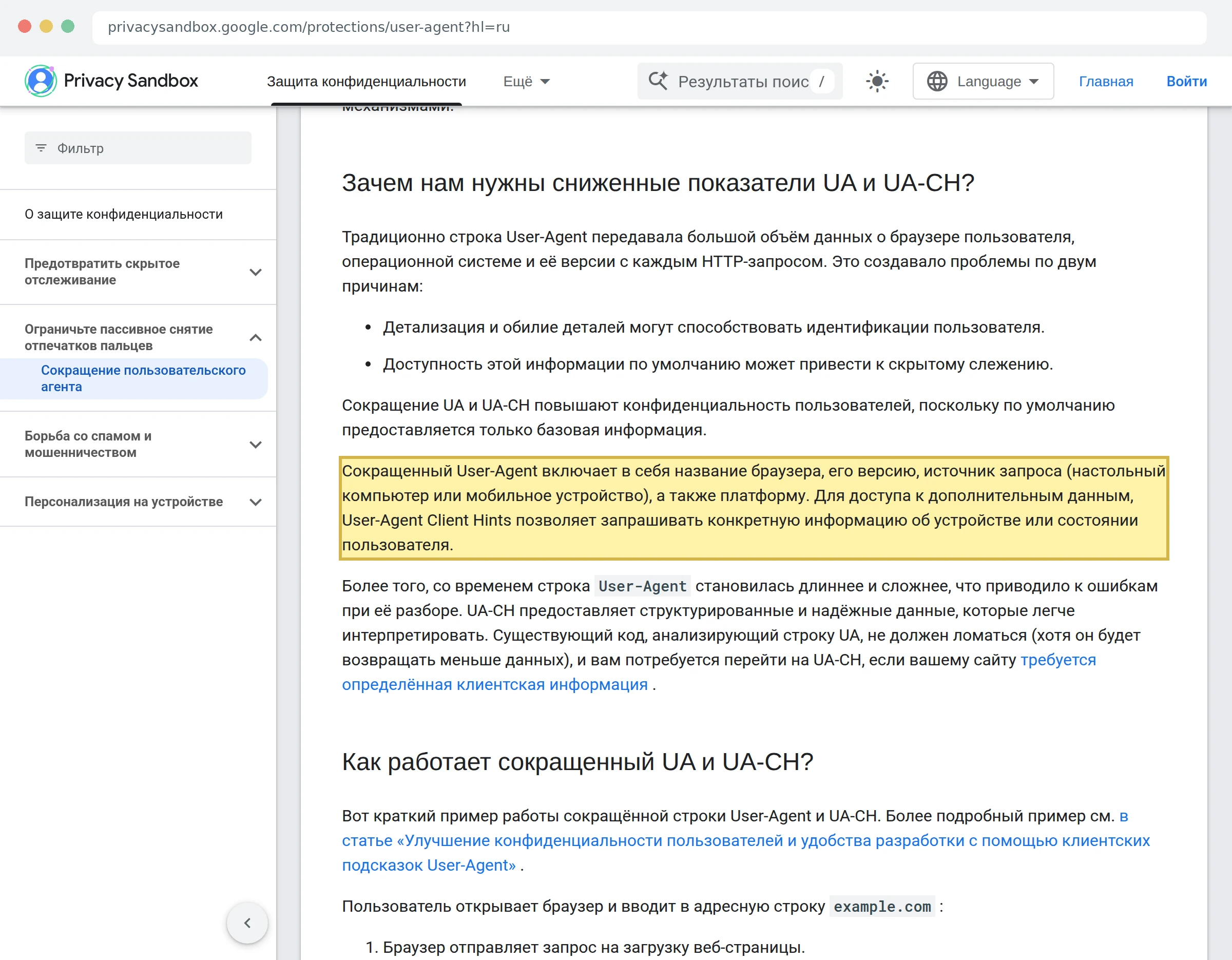
Task: Click the Главная link
Action: [x=1106, y=81]
